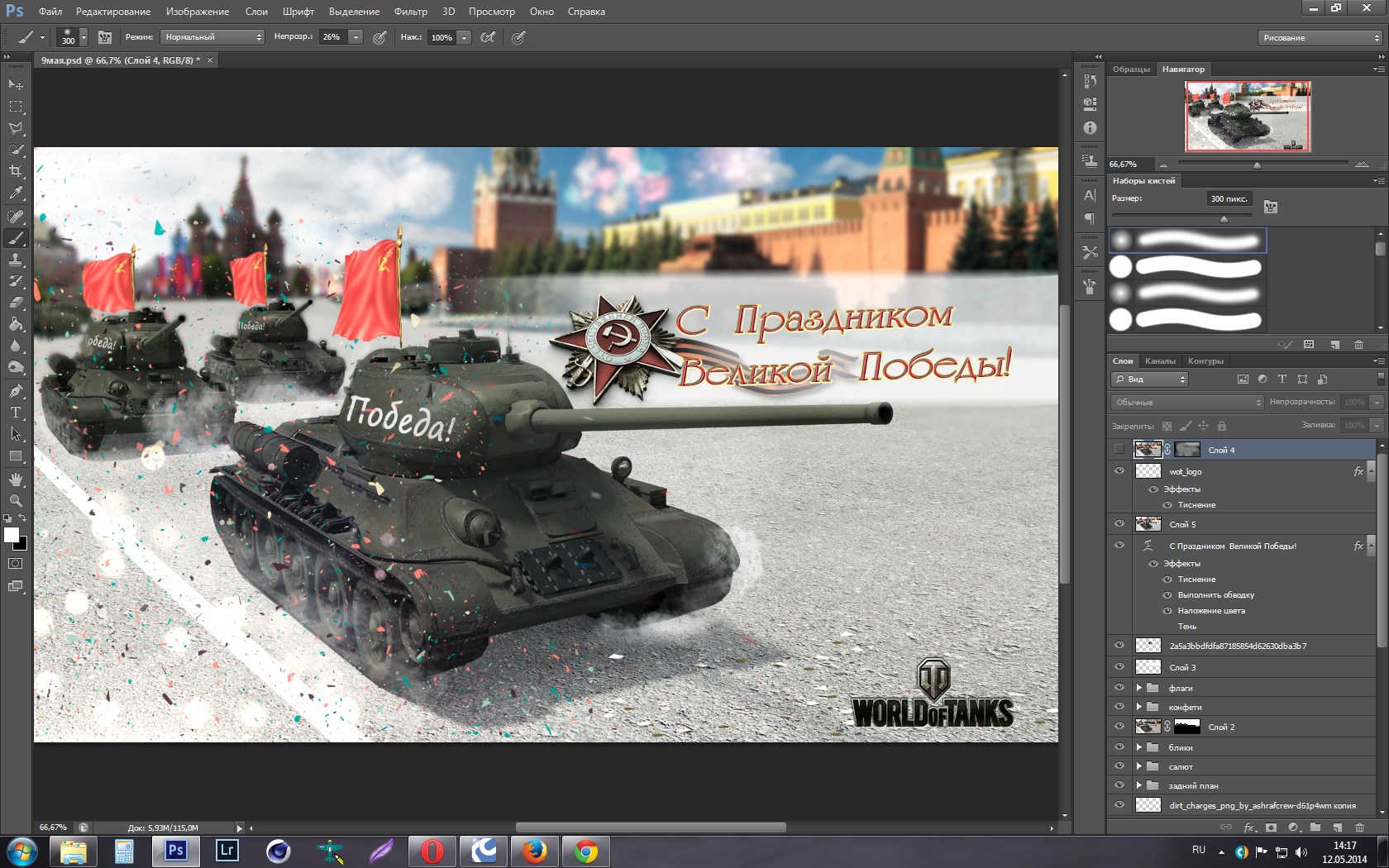The height and width of the screenshot is (868, 1389).
Task: Select the History Brush tool
Action: pos(16,281)
